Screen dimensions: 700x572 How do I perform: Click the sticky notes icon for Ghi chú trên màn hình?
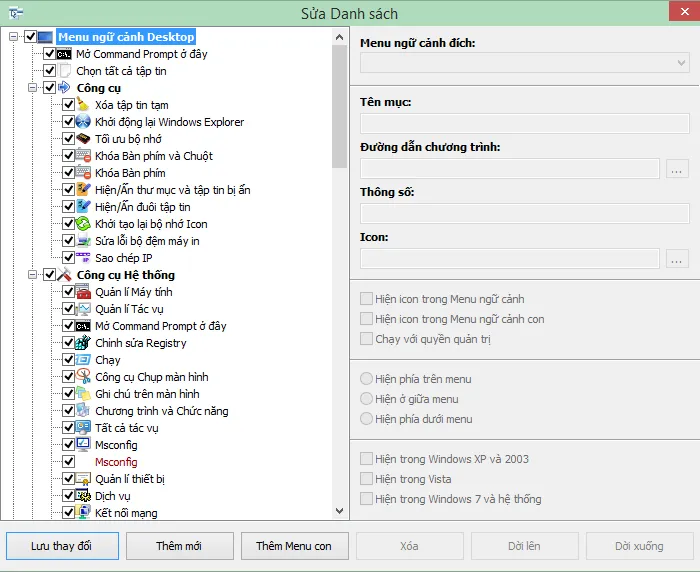click(83, 393)
